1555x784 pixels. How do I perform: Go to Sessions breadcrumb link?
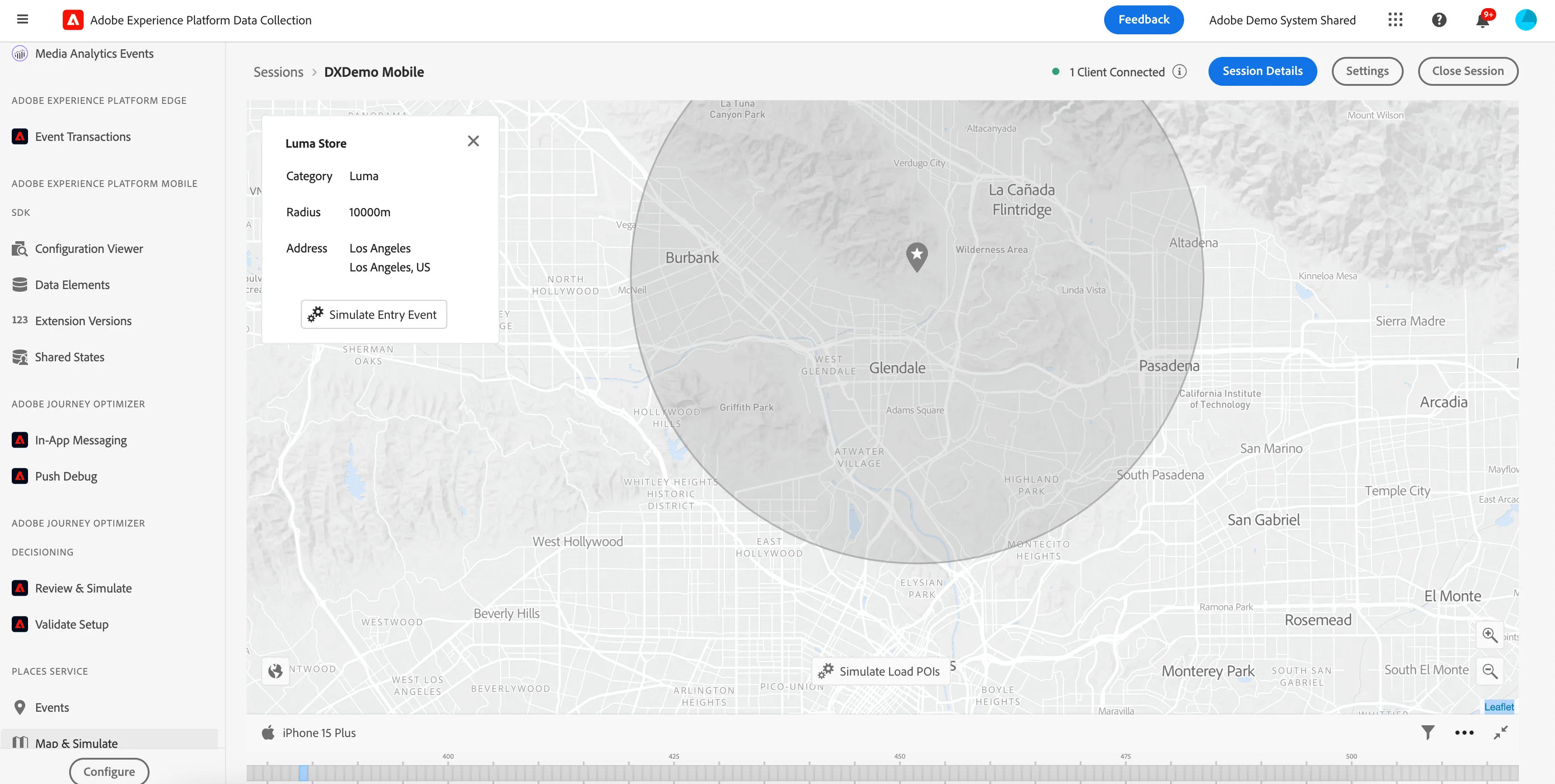[278, 72]
